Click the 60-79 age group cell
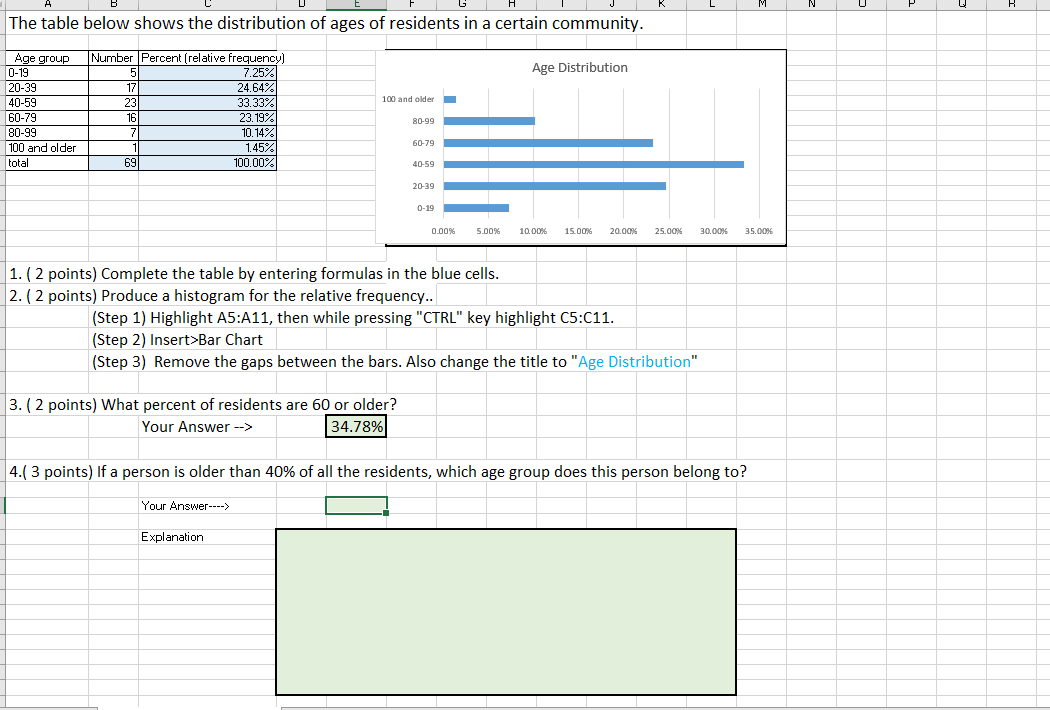1050x710 pixels. pyautogui.click(x=47, y=118)
